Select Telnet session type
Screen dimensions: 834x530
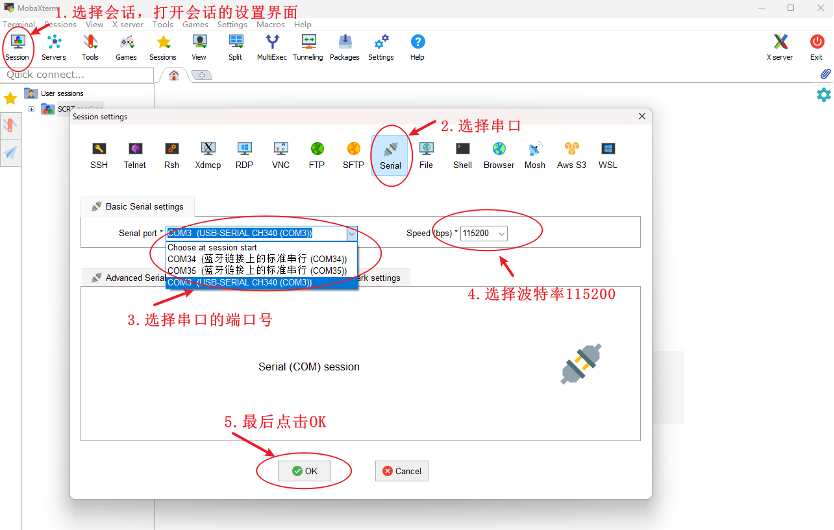[x=135, y=155]
